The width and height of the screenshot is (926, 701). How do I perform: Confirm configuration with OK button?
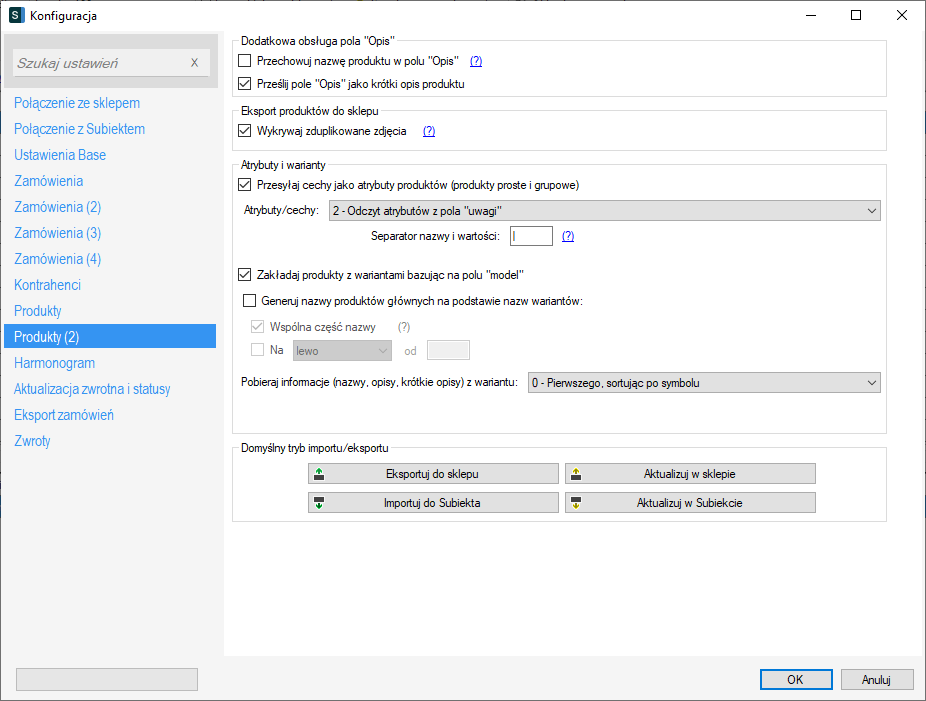pos(795,680)
